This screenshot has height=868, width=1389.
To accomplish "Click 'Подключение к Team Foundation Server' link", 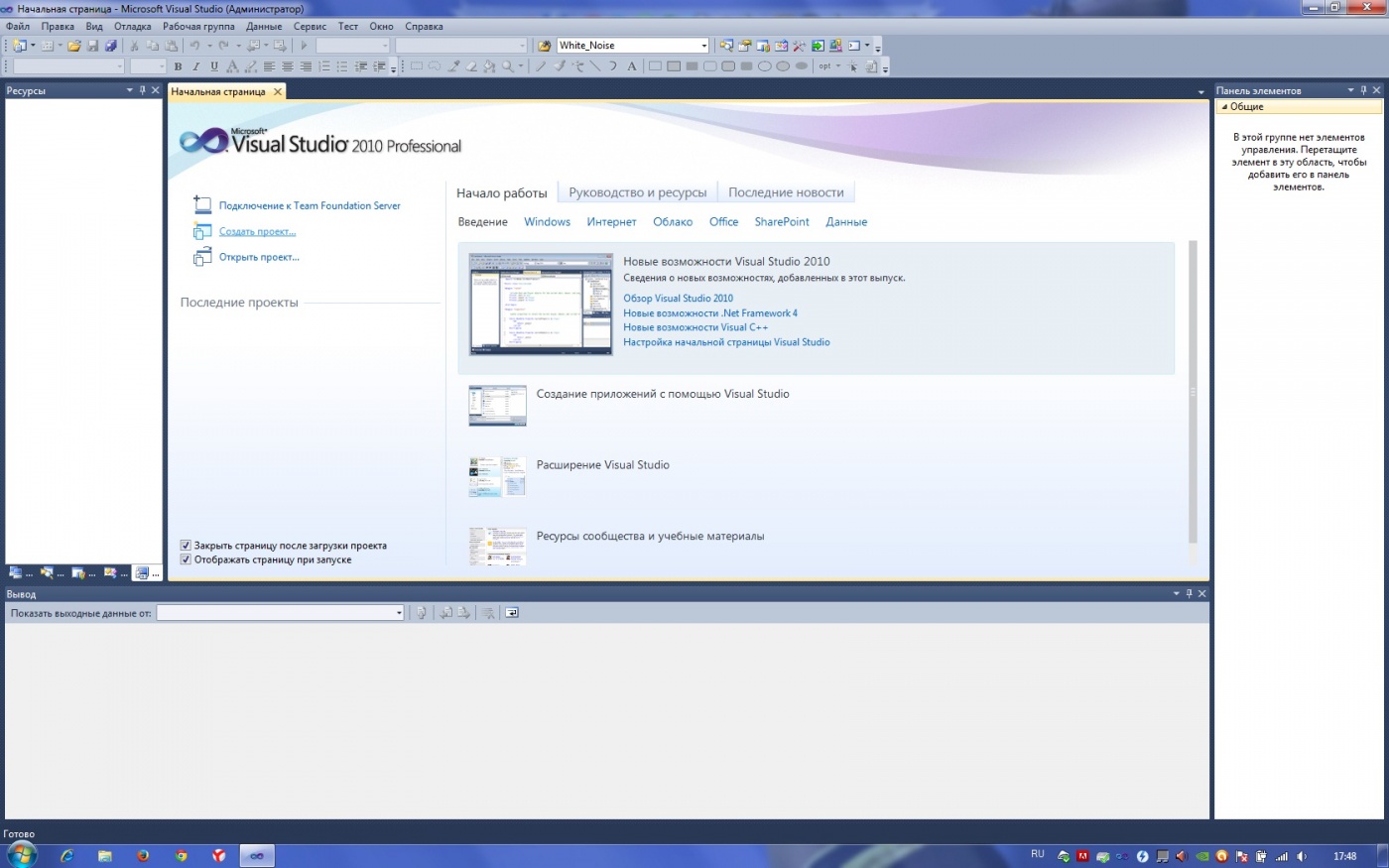I will click(x=310, y=206).
